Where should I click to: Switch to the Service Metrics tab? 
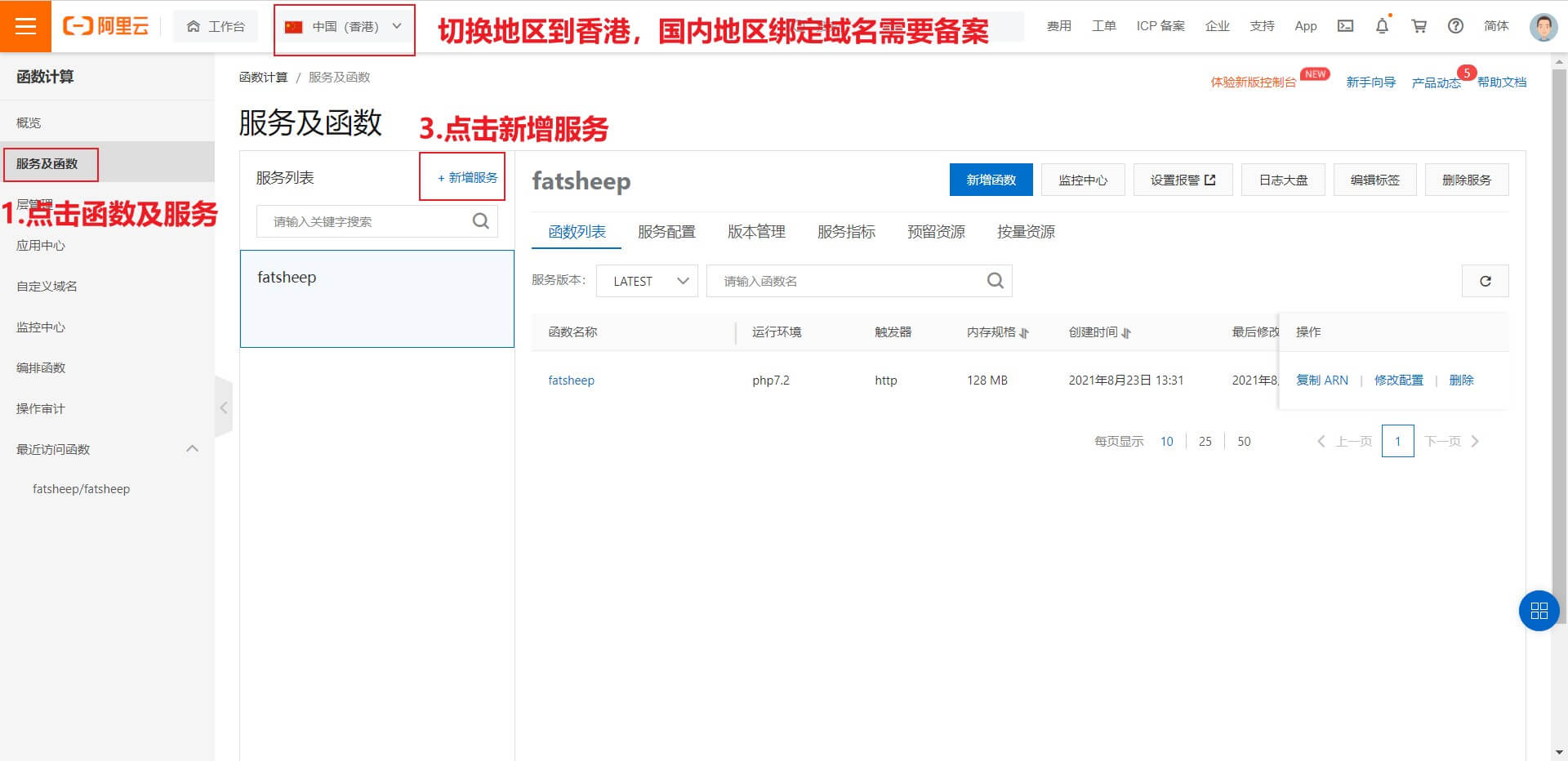pyautogui.click(x=846, y=232)
